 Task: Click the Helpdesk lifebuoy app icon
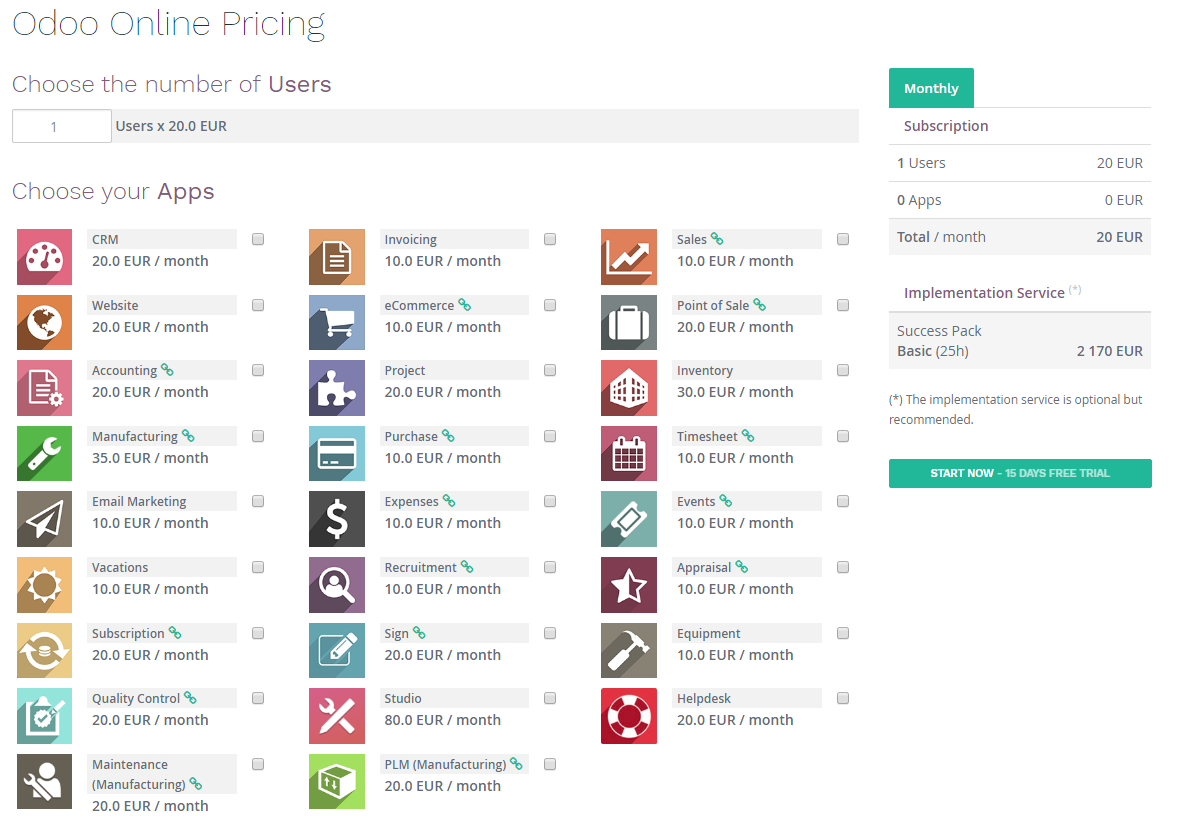coord(629,716)
